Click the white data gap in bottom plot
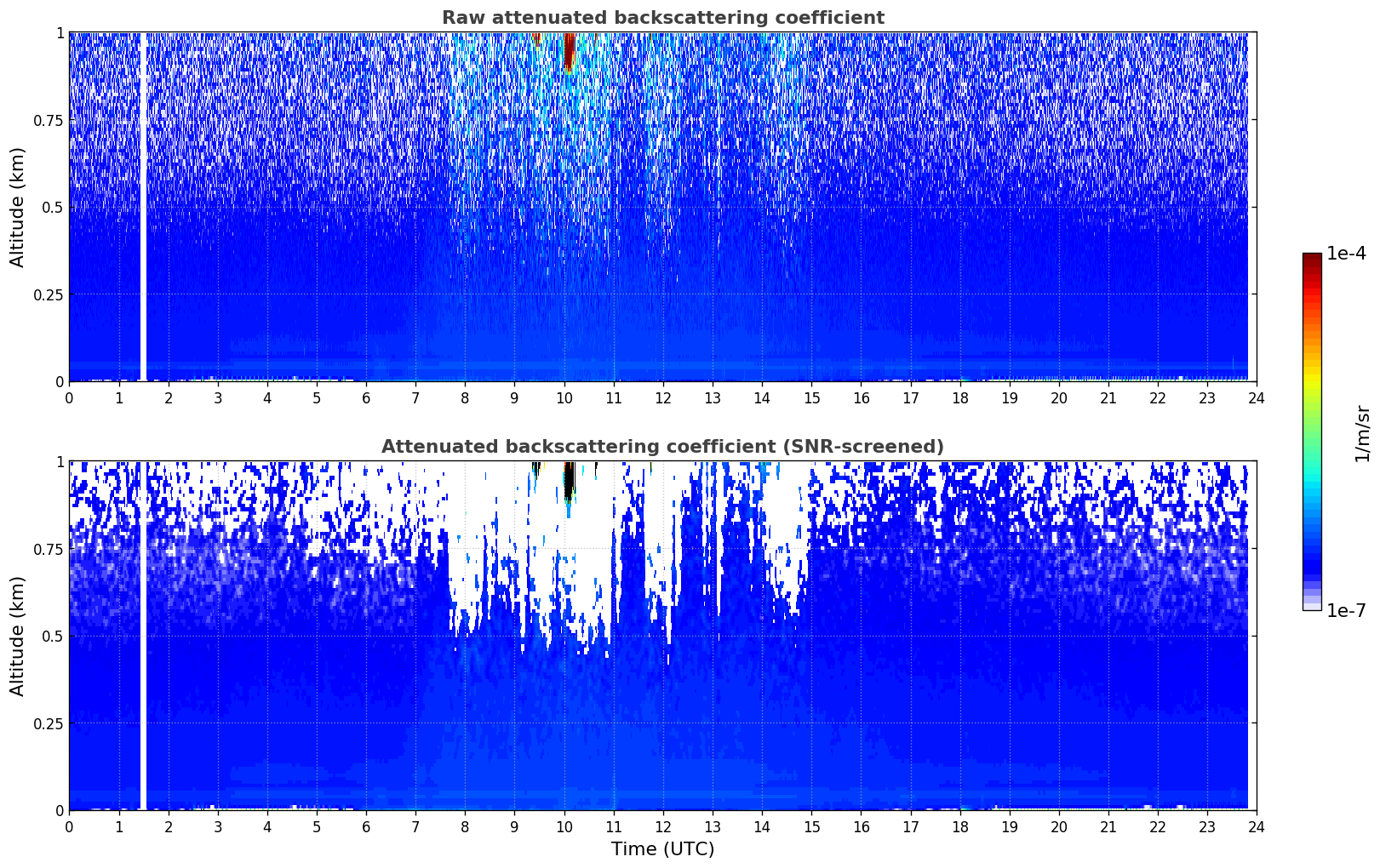This screenshot has width=1380, height=868. 143,636
